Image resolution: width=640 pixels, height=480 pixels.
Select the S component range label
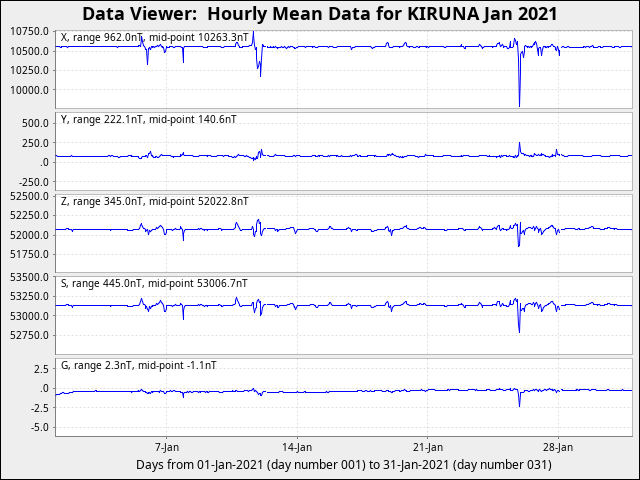[x=154, y=283]
